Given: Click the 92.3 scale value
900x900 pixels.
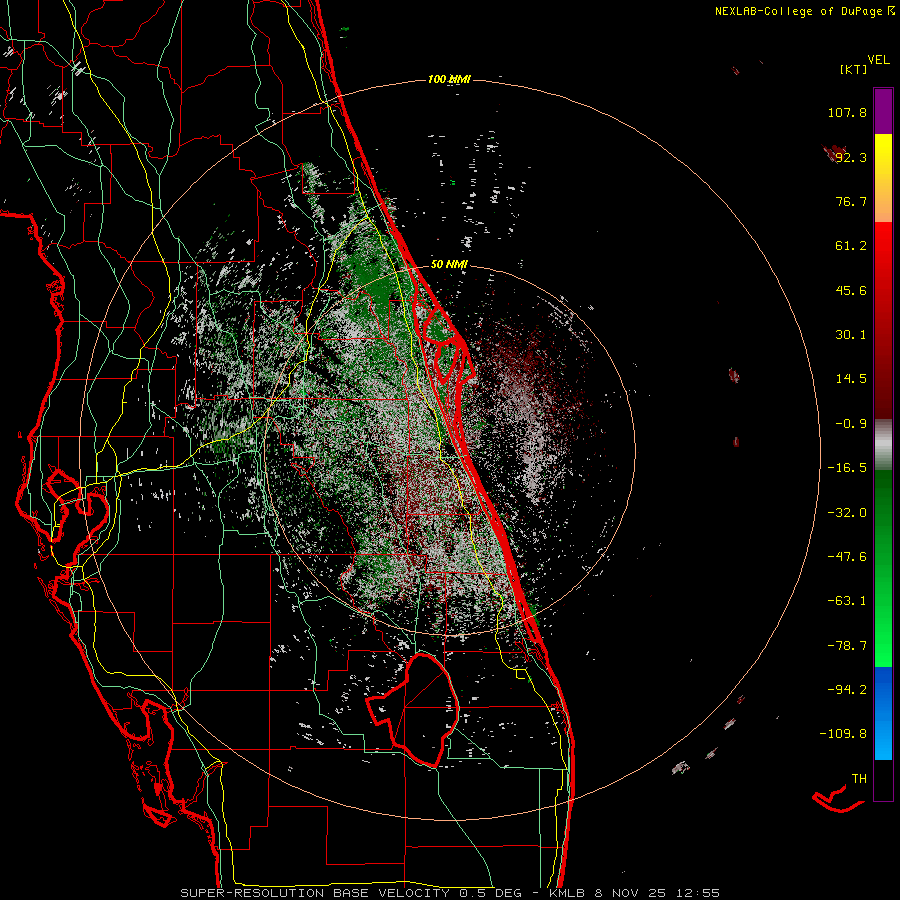Looking at the screenshot, I should (x=851, y=157).
